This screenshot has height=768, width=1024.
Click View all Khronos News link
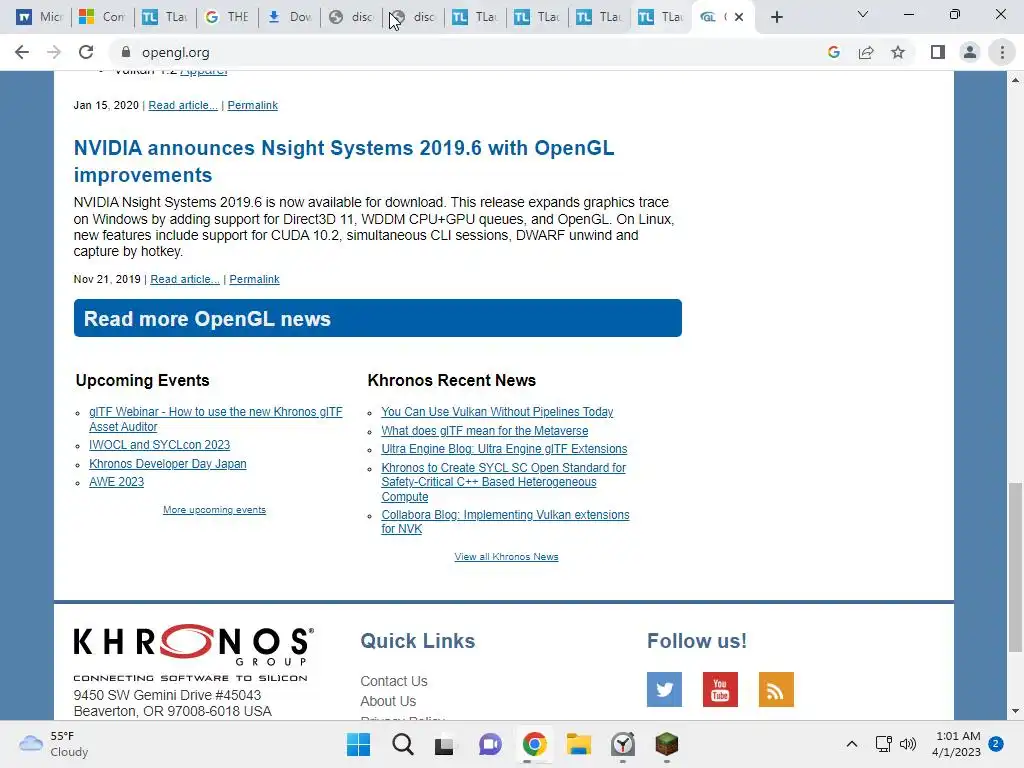pyautogui.click(x=506, y=556)
